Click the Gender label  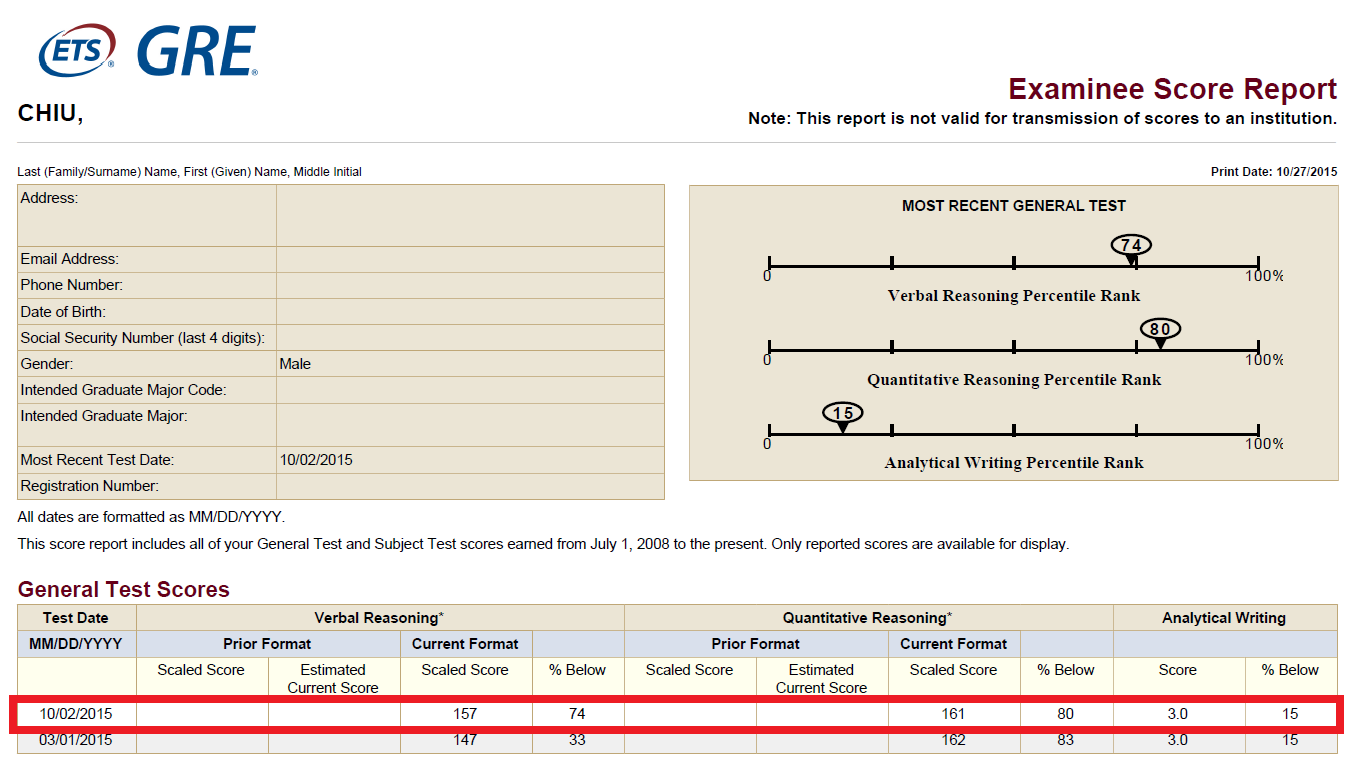47,364
